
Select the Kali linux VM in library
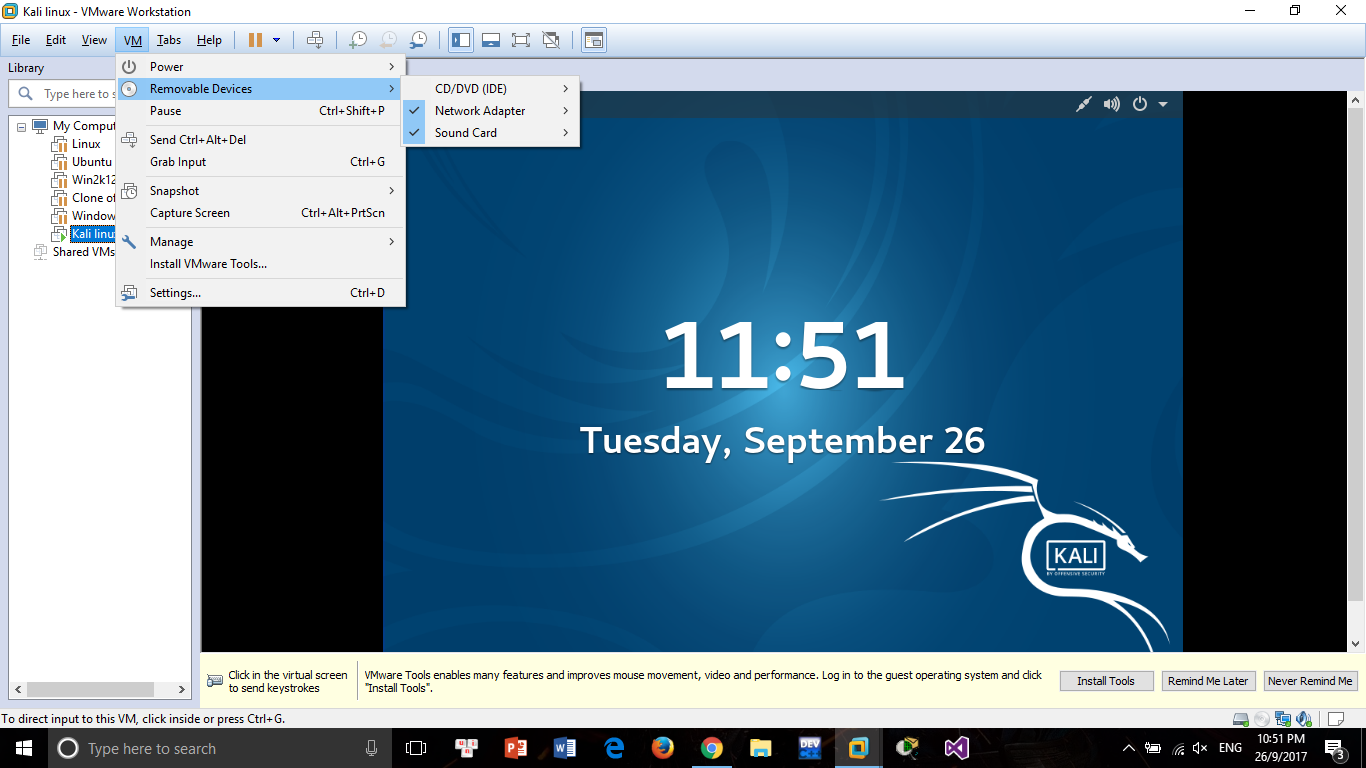[94, 234]
